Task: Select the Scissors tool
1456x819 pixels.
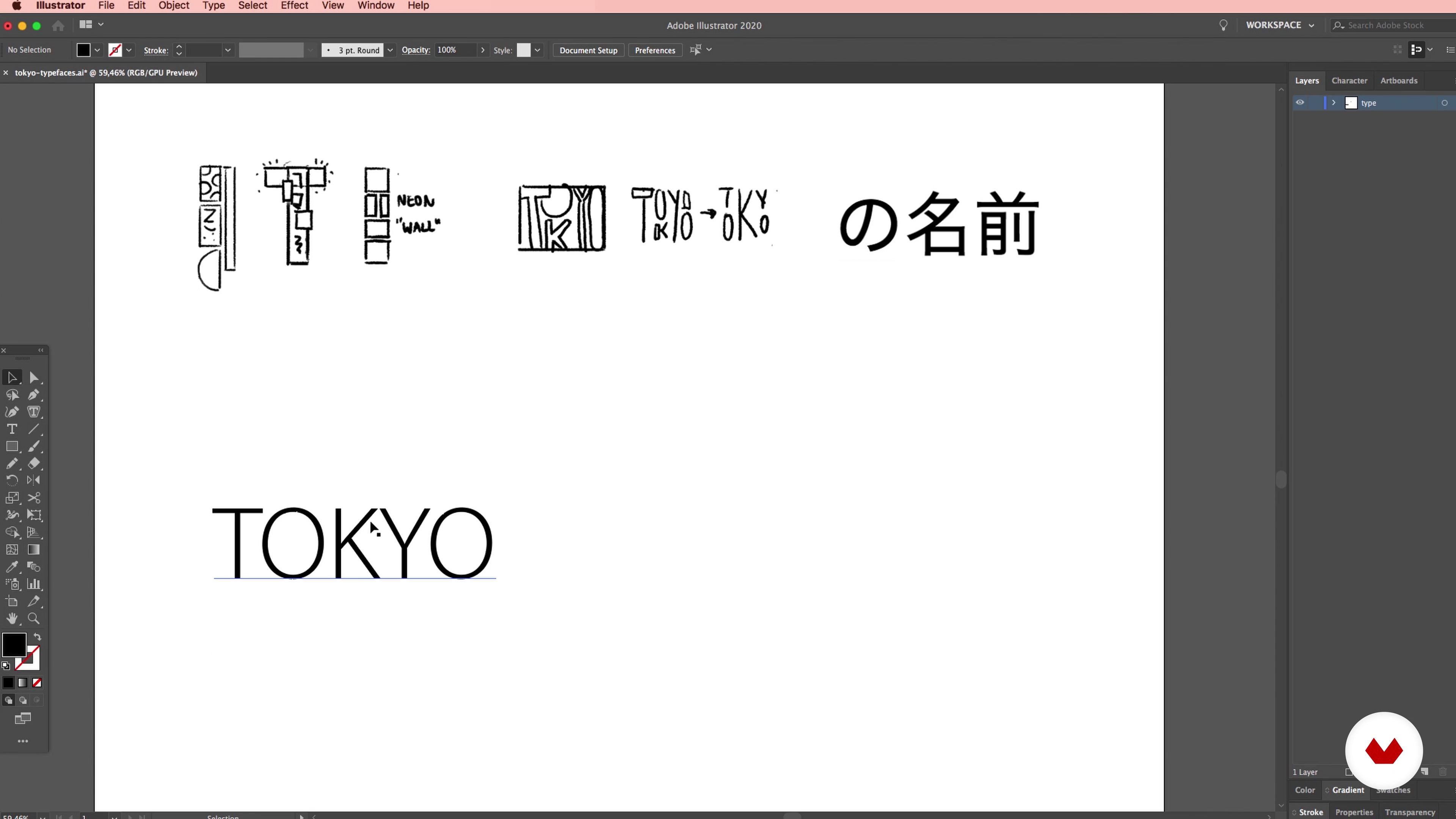Action: [33, 498]
